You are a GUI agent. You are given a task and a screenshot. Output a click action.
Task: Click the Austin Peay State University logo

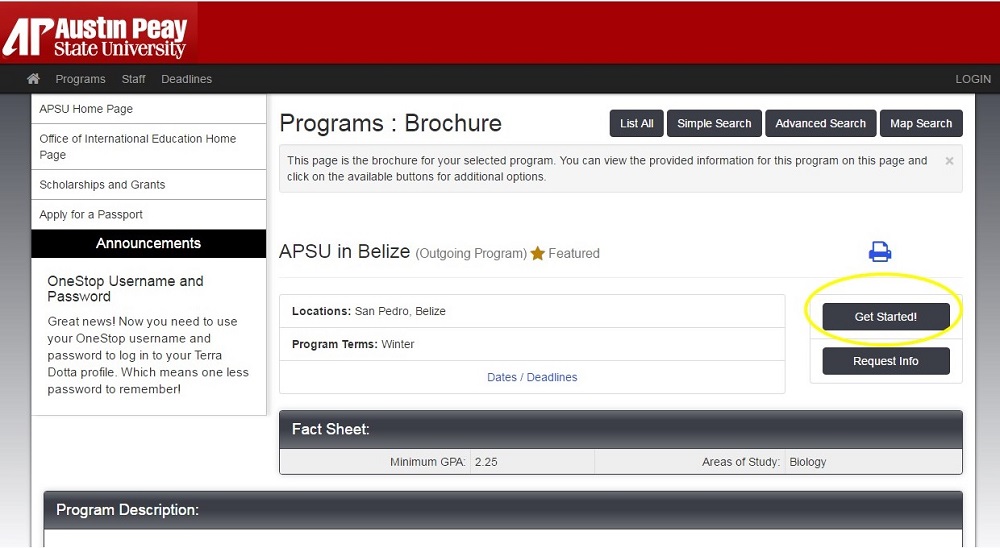tap(96, 35)
